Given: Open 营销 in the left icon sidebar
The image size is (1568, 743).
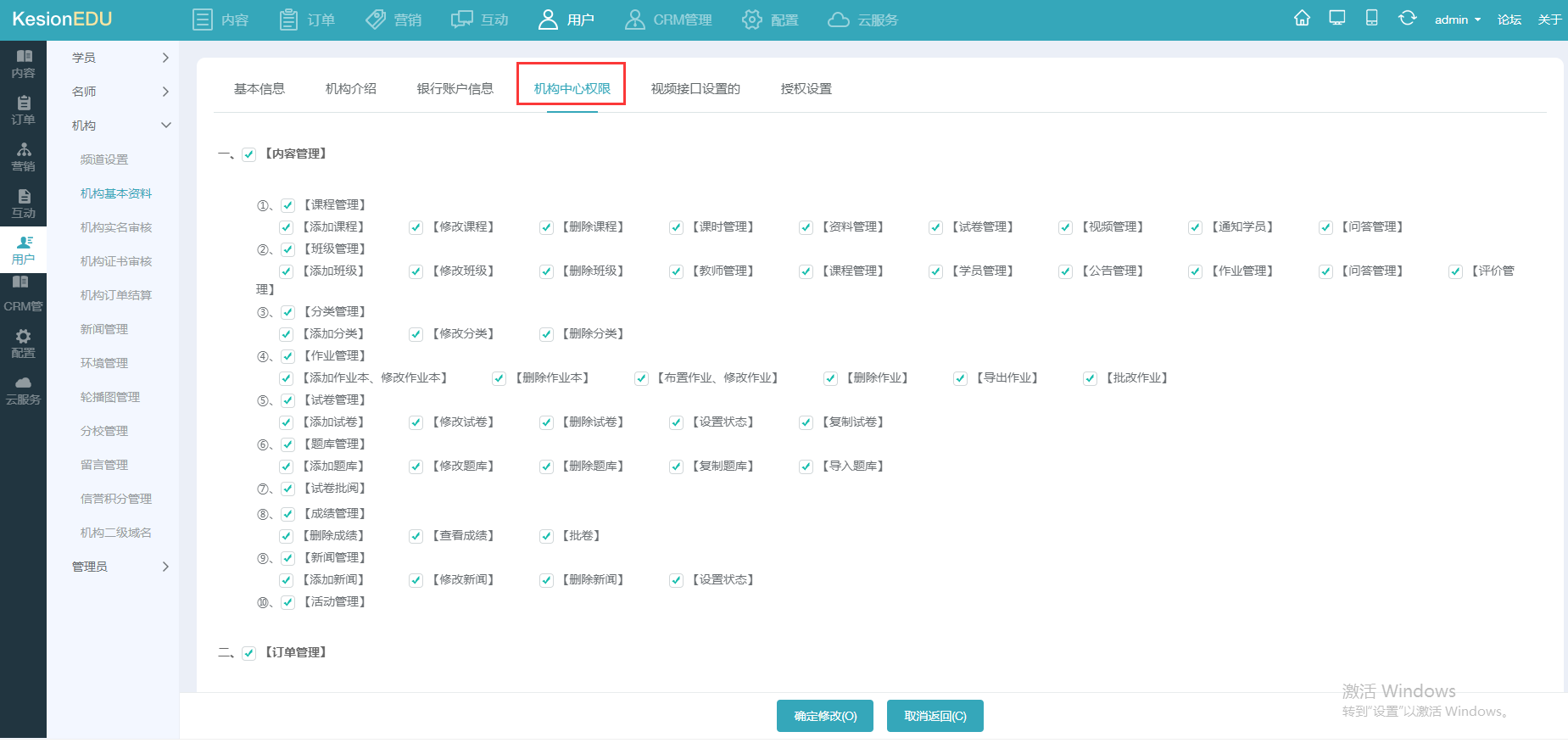Looking at the screenshot, I should coord(24,157).
